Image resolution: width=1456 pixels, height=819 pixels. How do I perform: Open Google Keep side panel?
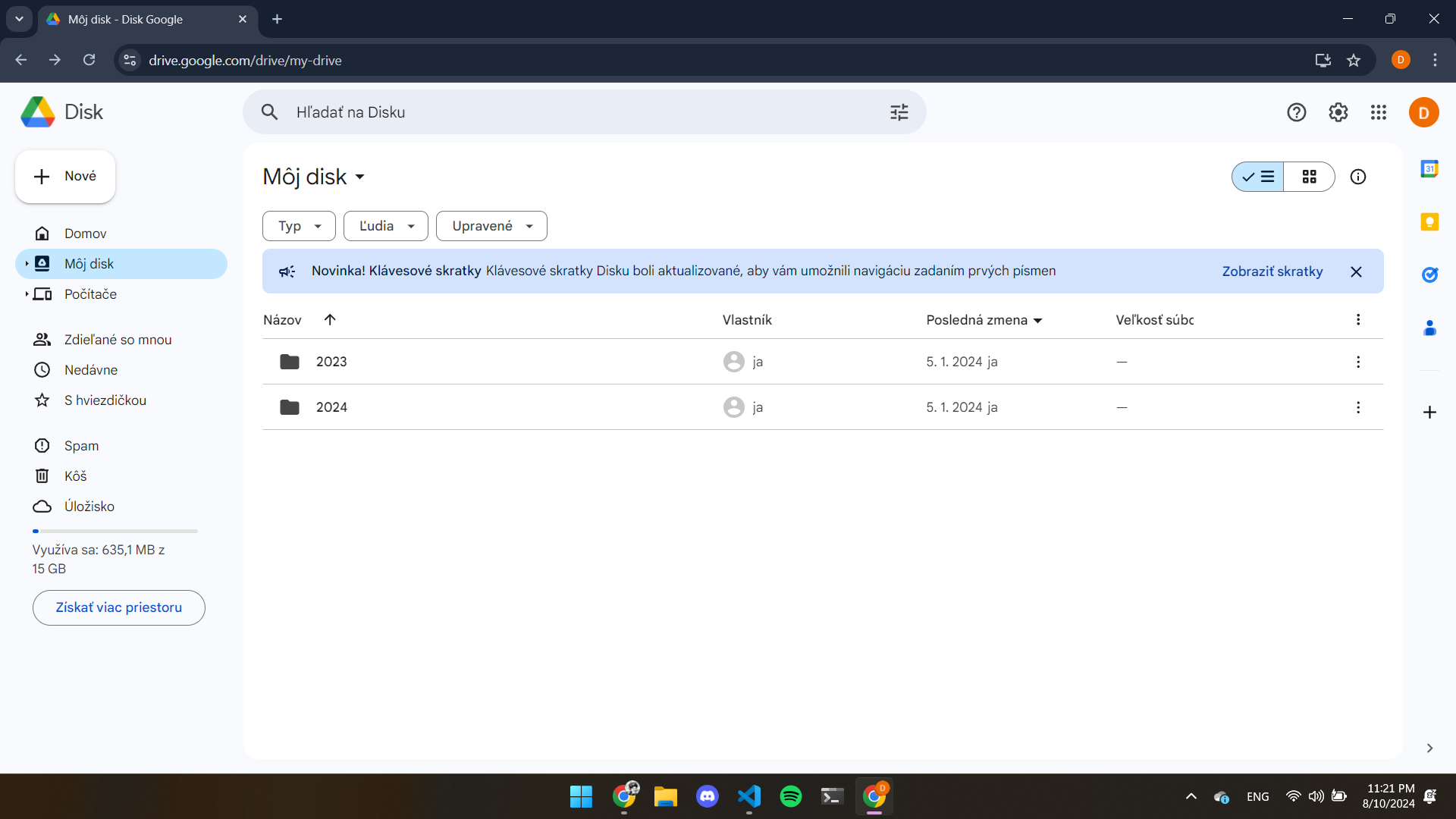point(1429,221)
